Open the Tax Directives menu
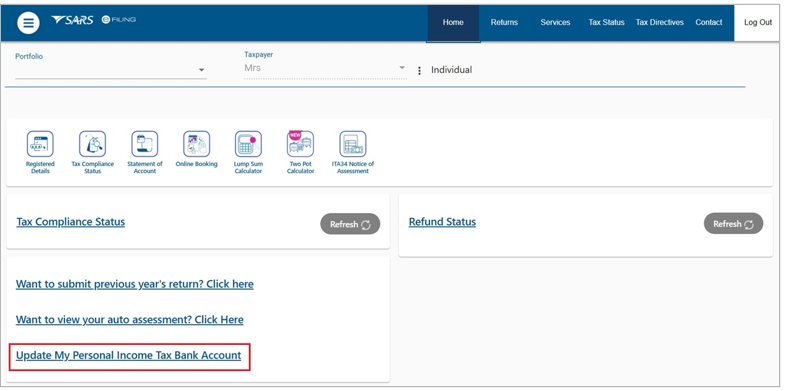 (660, 23)
